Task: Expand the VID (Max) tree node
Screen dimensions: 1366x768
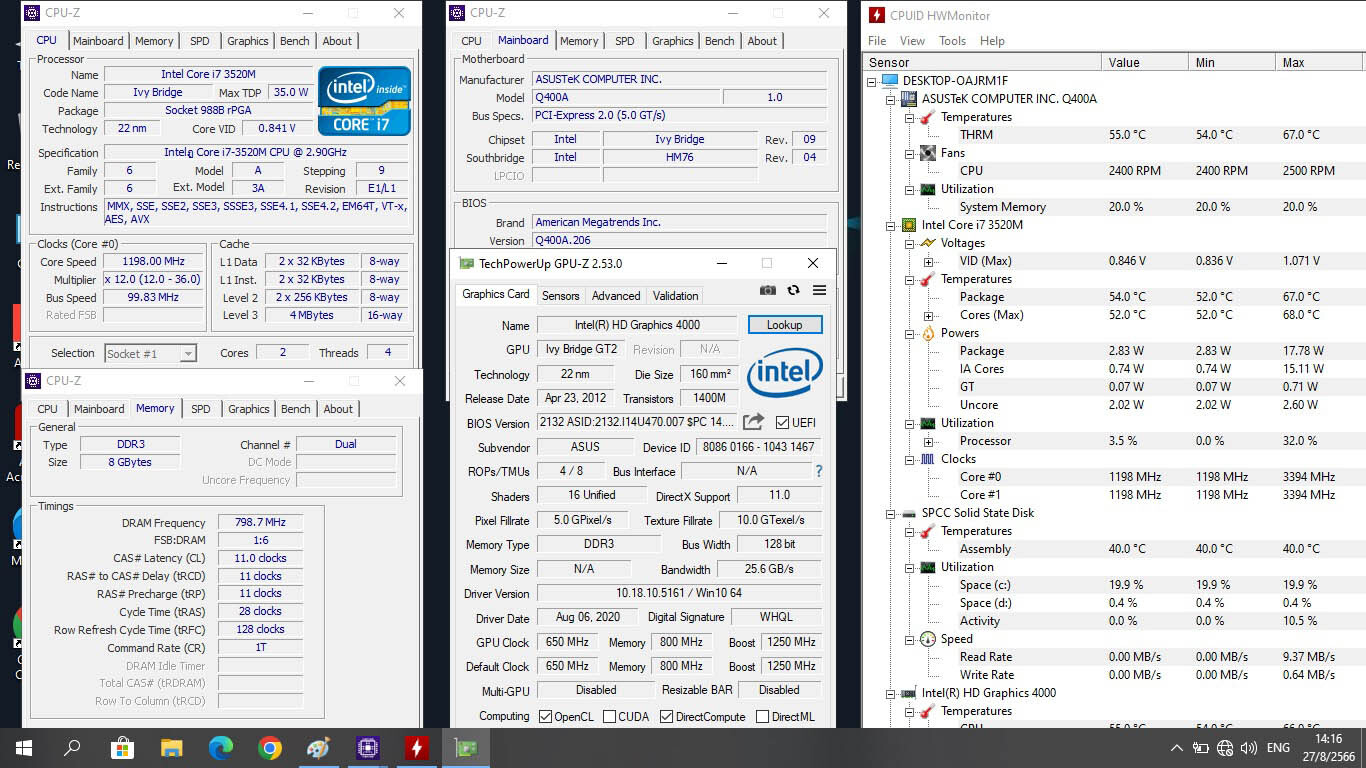Action: (x=928, y=261)
